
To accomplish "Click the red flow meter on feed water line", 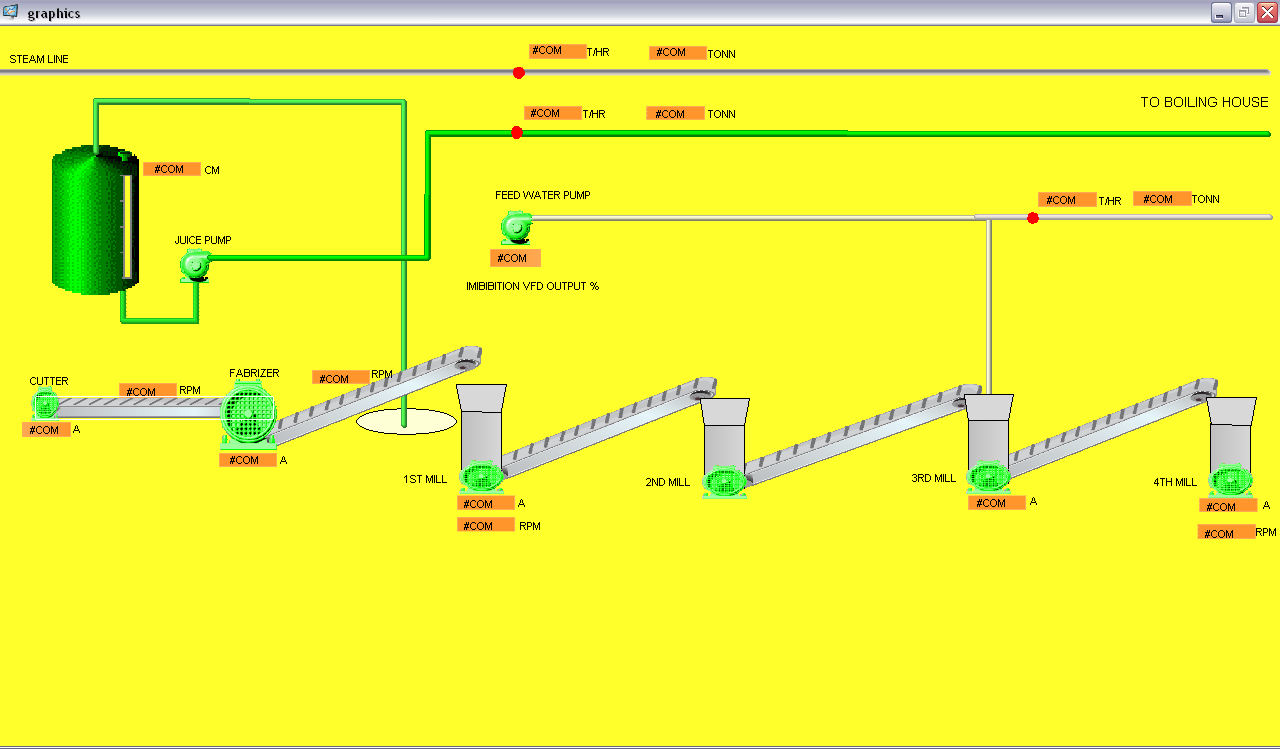I will 1032,218.
